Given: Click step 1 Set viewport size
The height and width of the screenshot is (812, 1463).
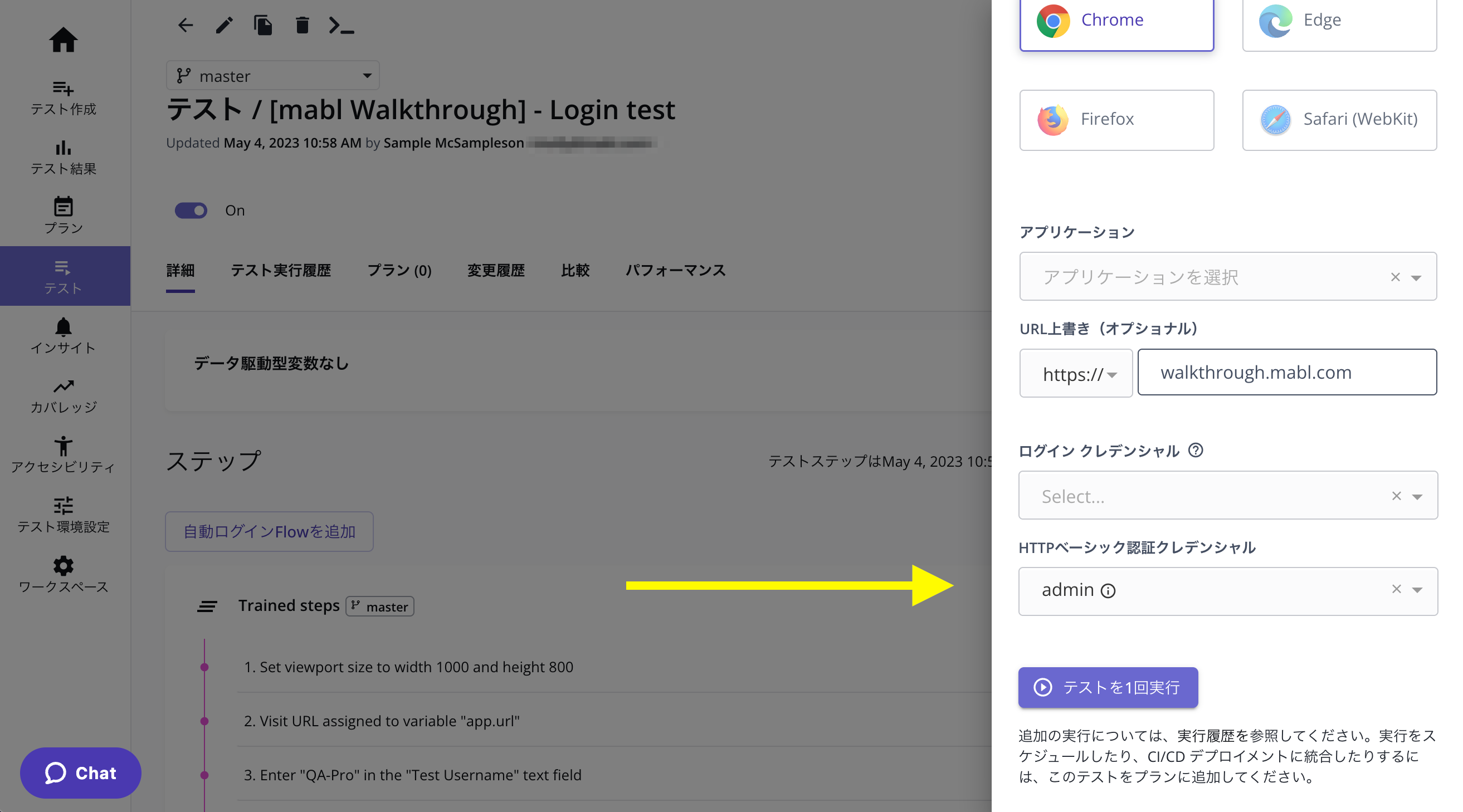Looking at the screenshot, I should (x=408, y=667).
